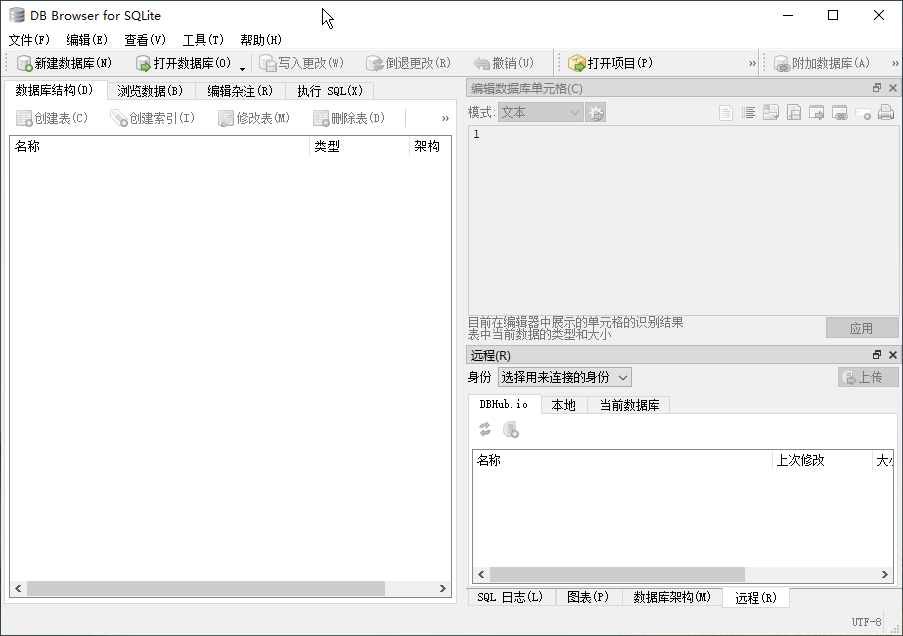Click the window-with-chain-link icon in the cell editor
The width and height of the screenshot is (903, 636).
point(840,112)
